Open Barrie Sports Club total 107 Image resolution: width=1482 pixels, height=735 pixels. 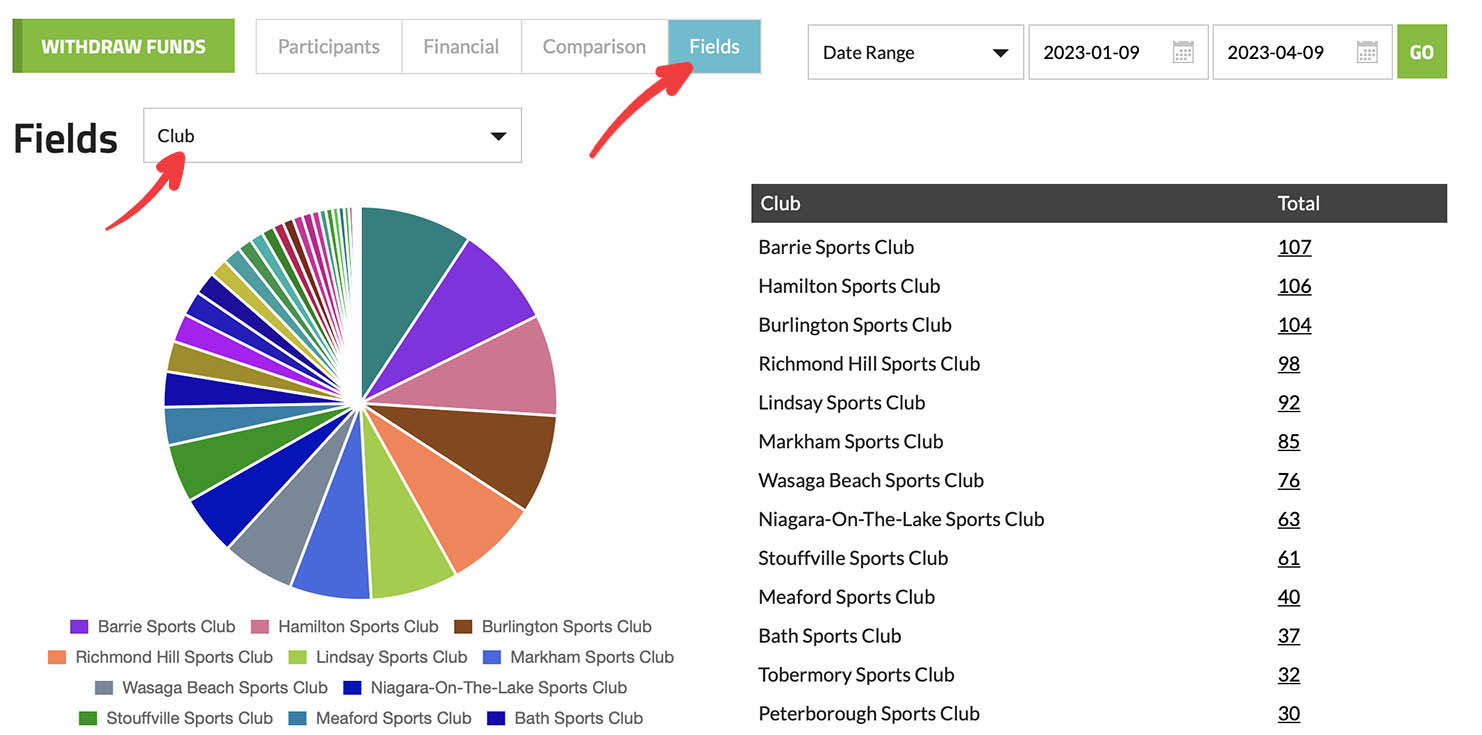tap(1294, 247)
